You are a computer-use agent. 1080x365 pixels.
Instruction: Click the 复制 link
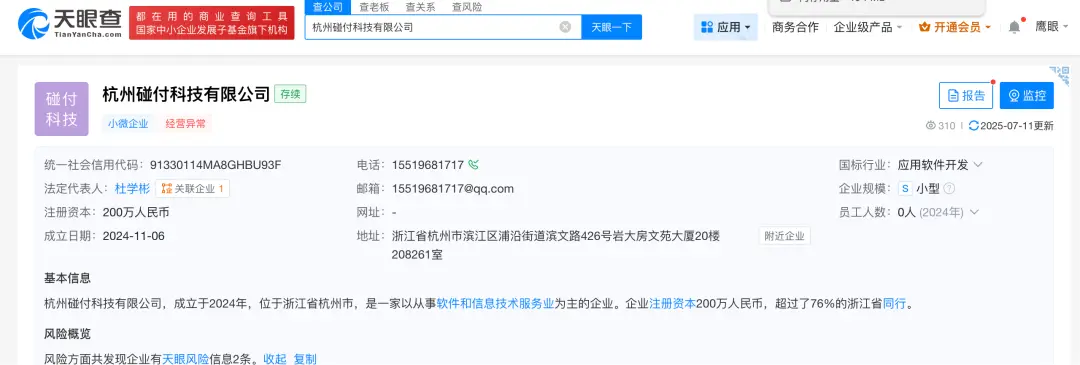pyautogui.click(x=305, y=359)
